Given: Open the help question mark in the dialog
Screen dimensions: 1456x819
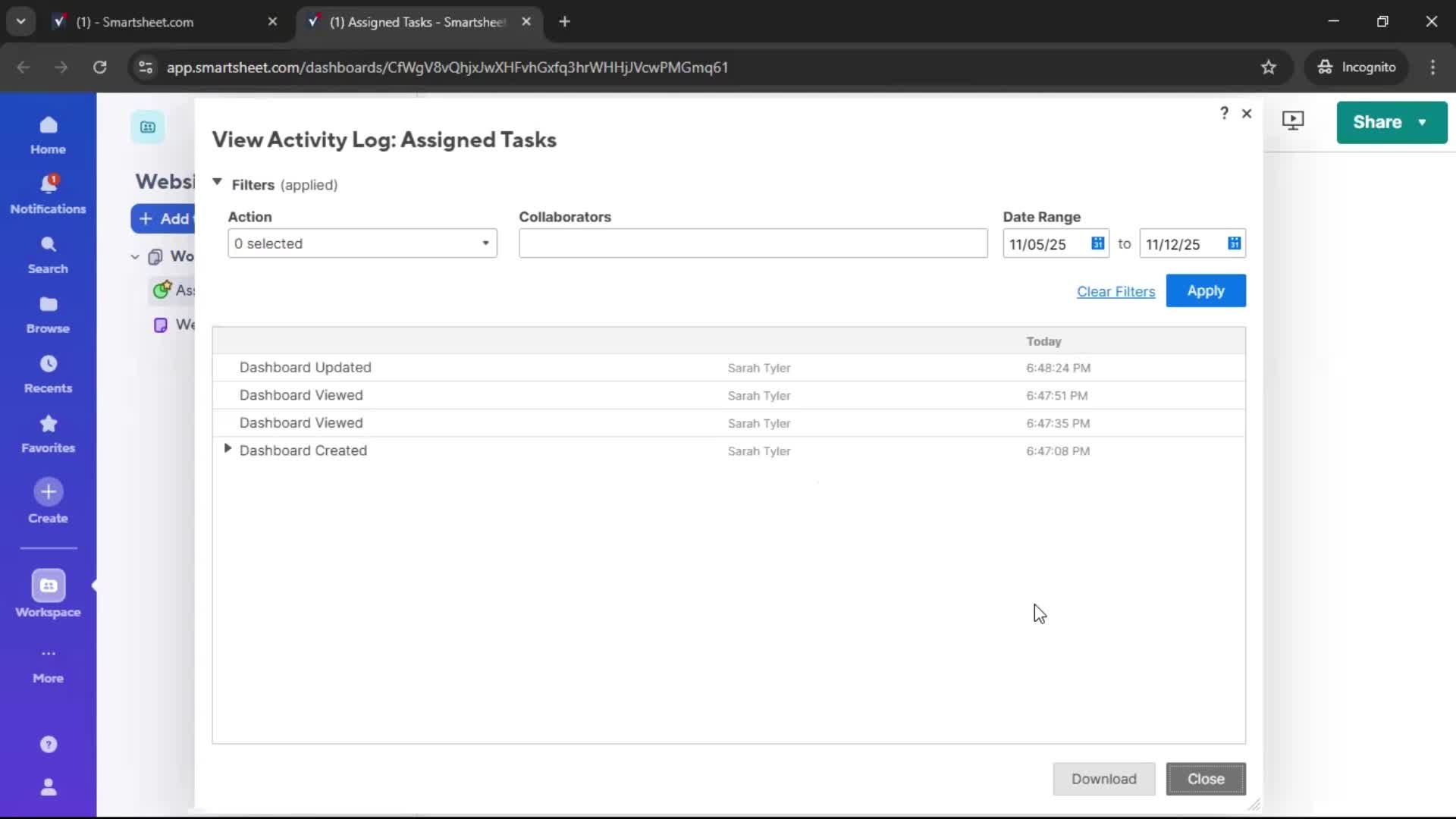Looking at the screenshot, I should point(1224,113).
